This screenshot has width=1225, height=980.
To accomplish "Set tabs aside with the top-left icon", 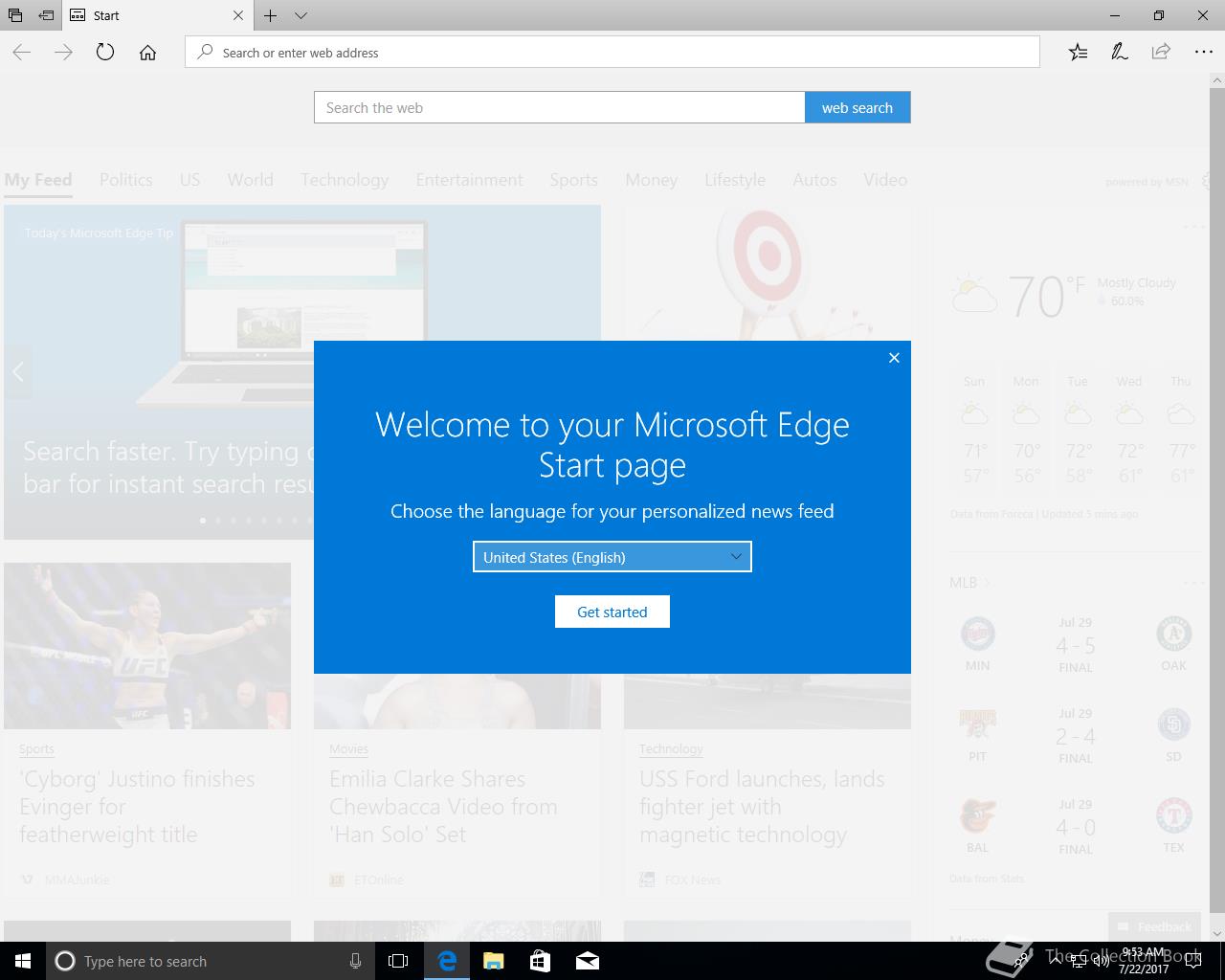I will click(46, 15).
